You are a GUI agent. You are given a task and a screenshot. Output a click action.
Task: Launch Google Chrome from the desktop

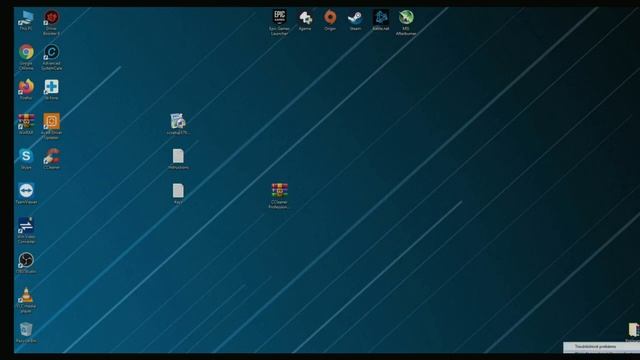coord(26,57)
